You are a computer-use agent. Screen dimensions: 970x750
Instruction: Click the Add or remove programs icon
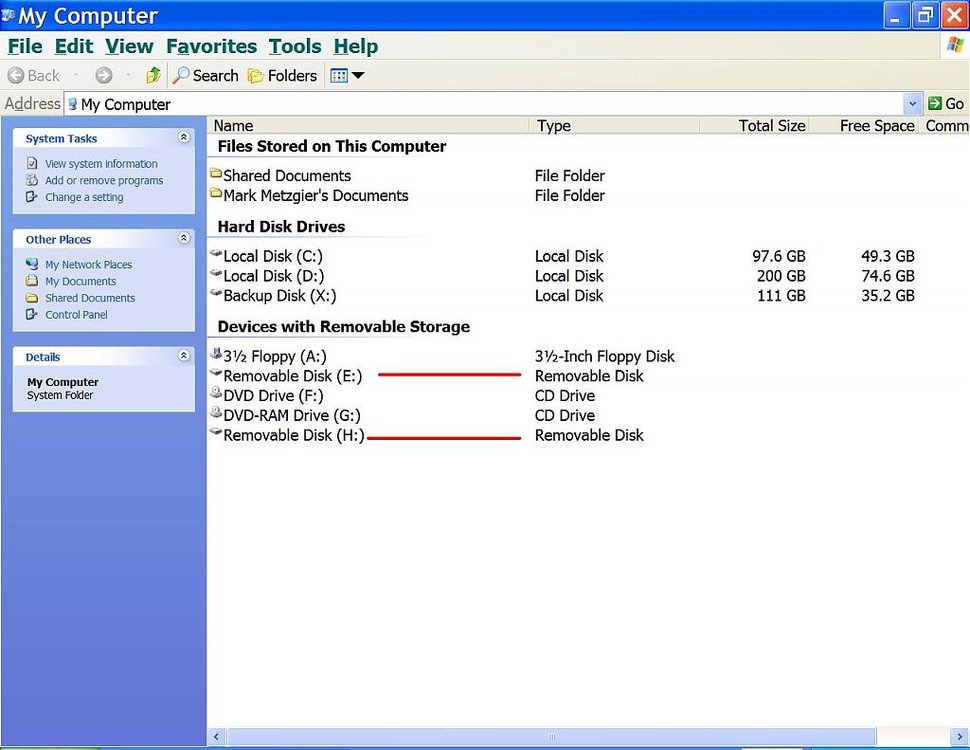(32, 180)
